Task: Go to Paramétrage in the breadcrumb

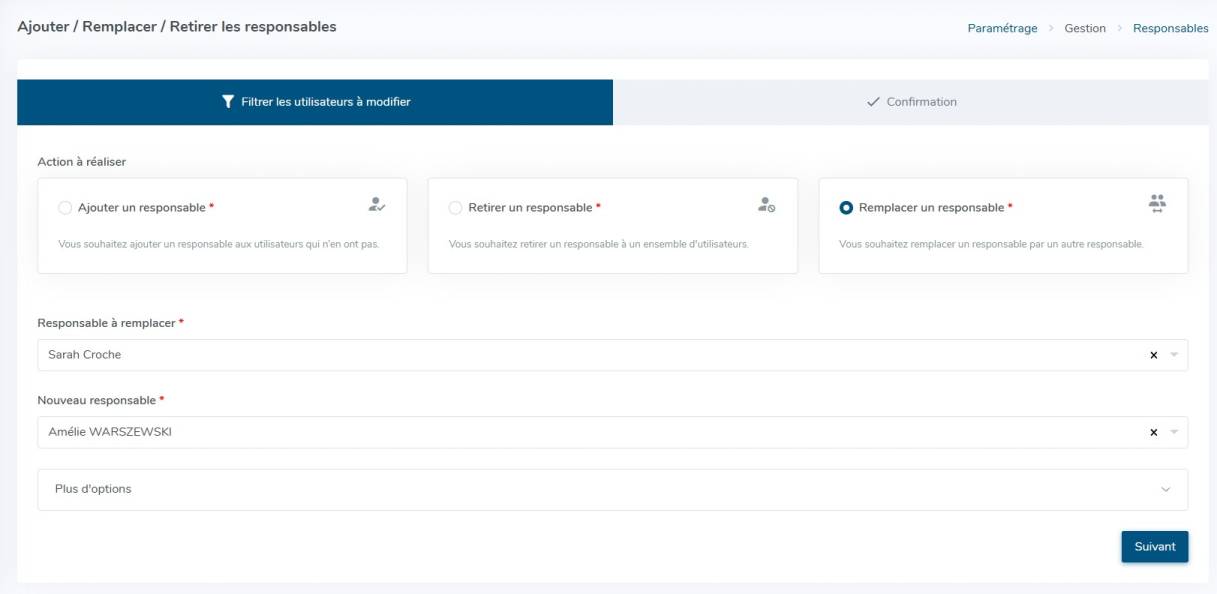Action: coord(1002,28)
